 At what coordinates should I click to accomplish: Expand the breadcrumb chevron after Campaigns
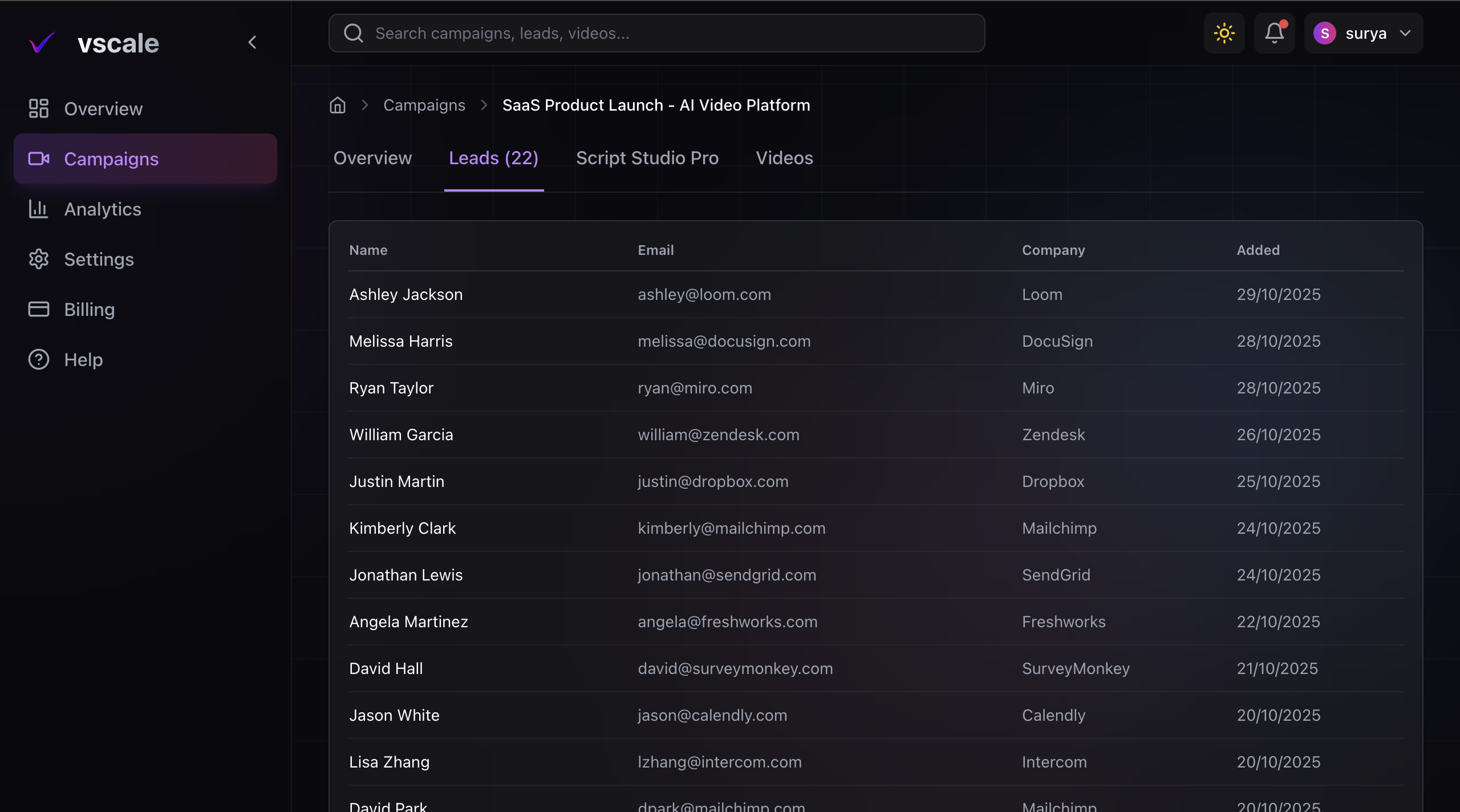(x=484, y=105)
